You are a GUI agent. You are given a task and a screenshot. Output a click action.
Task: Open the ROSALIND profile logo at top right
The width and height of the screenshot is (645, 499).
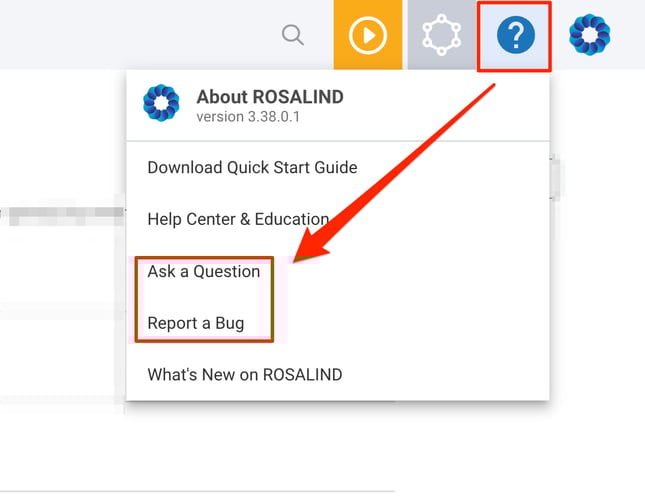(589, 35)
